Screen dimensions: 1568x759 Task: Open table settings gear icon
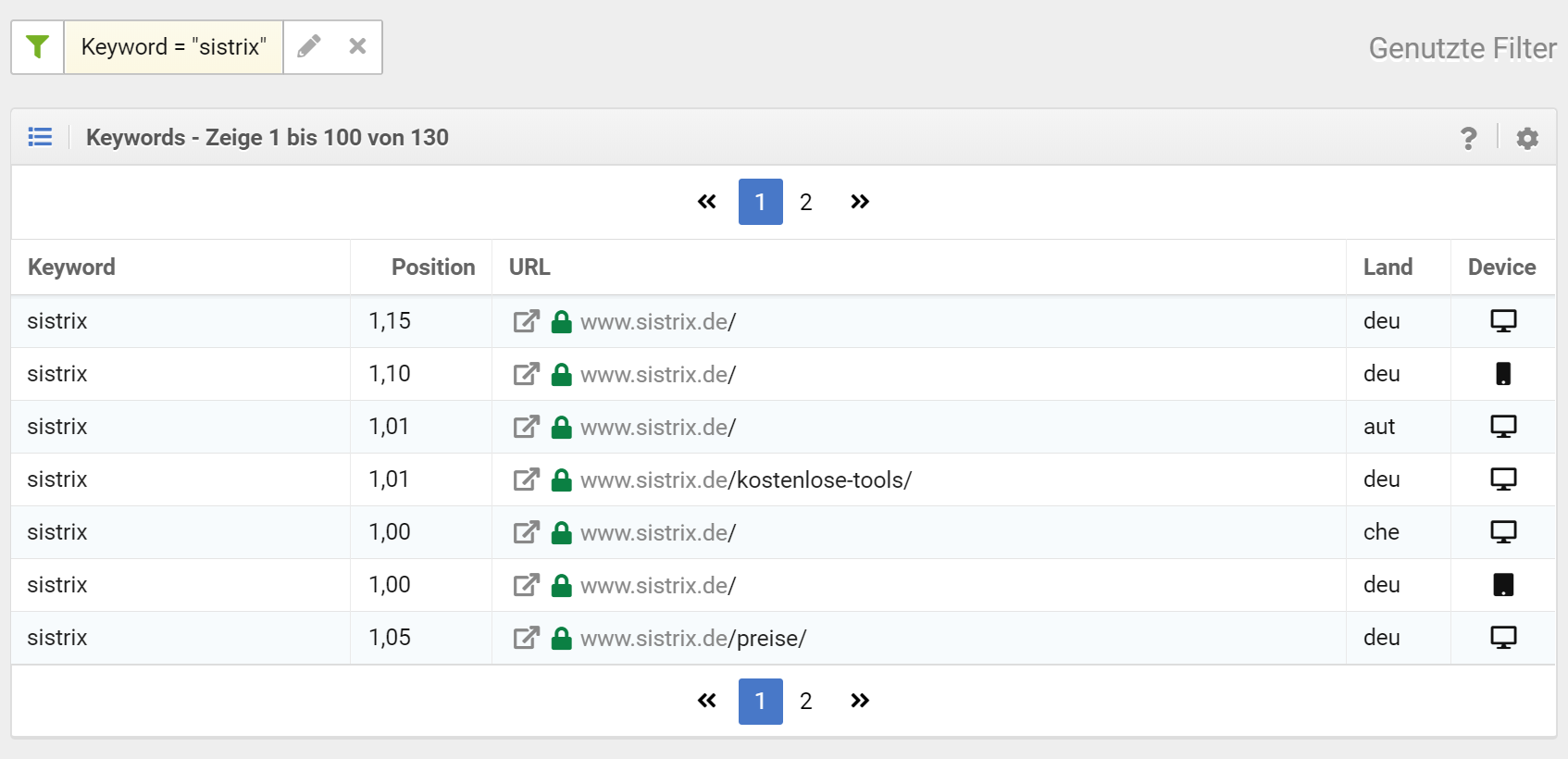pyautogui.click(x=1527, y=138)
